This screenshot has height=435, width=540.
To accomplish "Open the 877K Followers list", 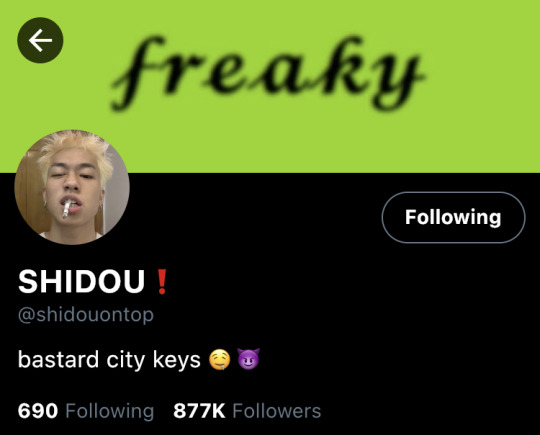I will click(x=247, y=411).
